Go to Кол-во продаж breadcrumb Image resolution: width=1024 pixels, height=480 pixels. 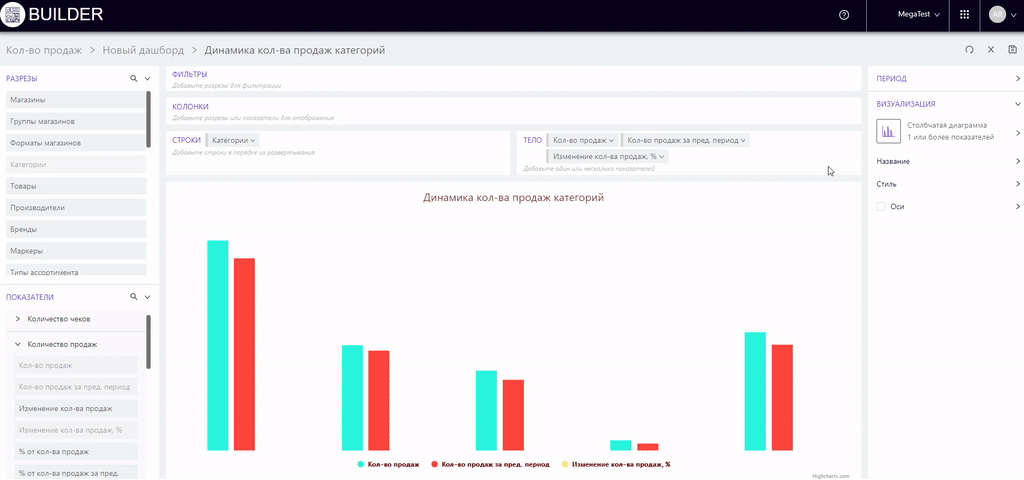click(x=44, y=50)
